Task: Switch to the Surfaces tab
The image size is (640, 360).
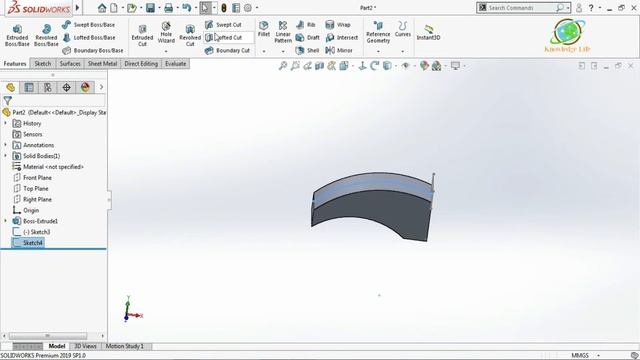Action: click(70, 64)
